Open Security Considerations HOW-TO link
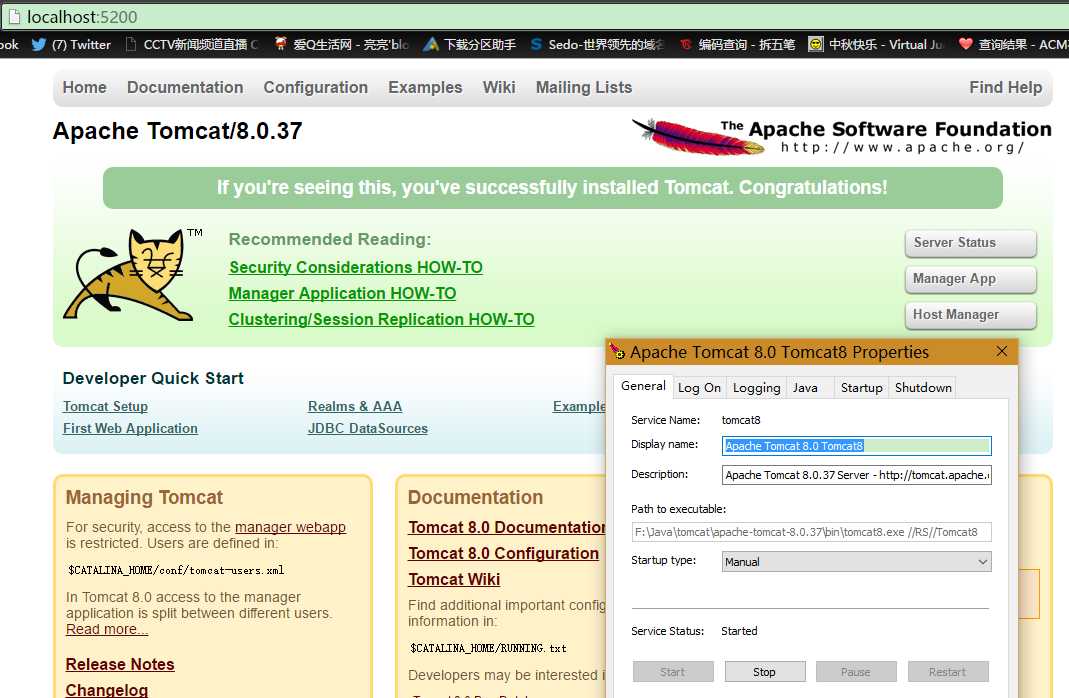 (x=356, y=267)
